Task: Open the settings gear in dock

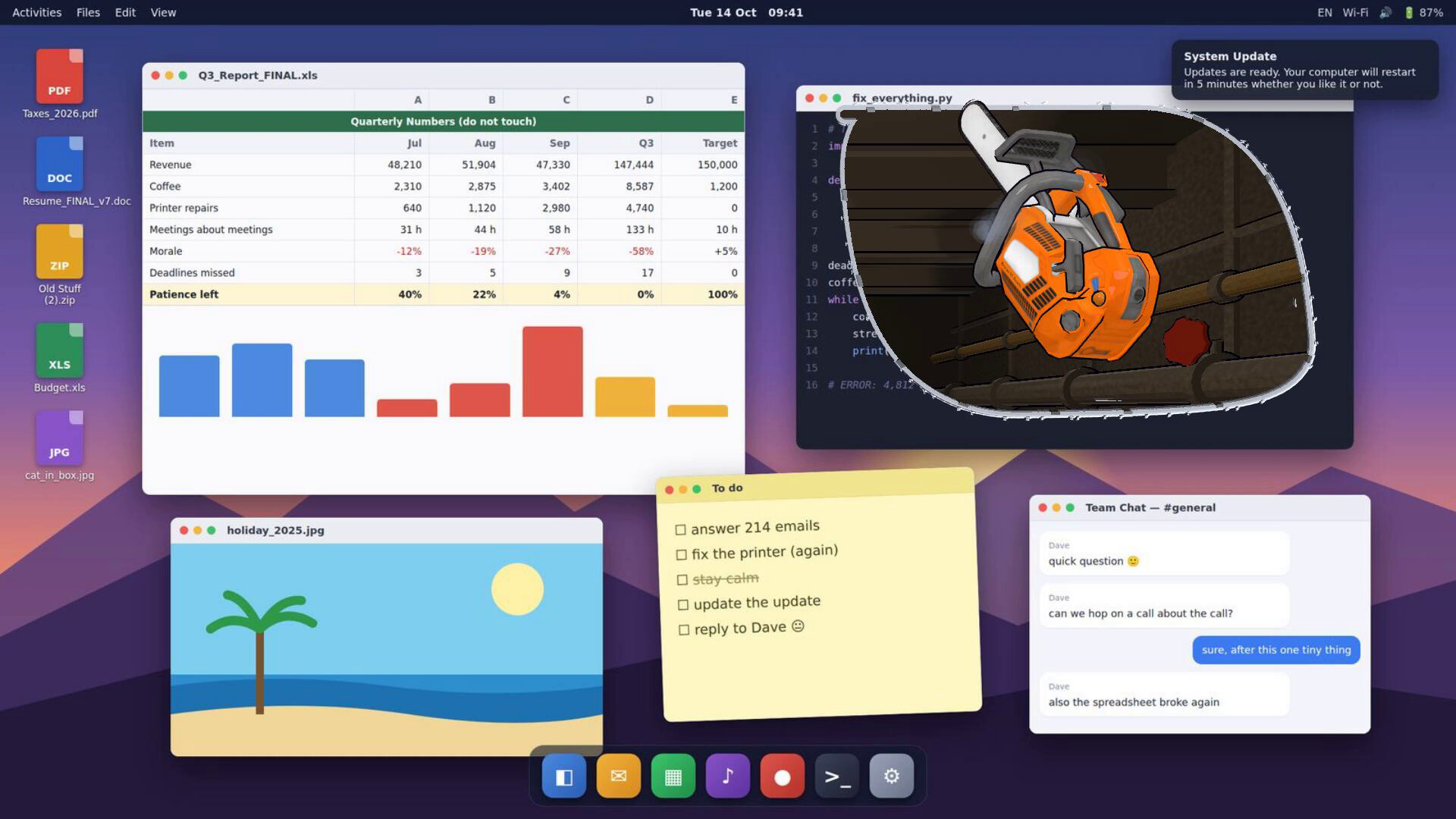Action: 892,776
